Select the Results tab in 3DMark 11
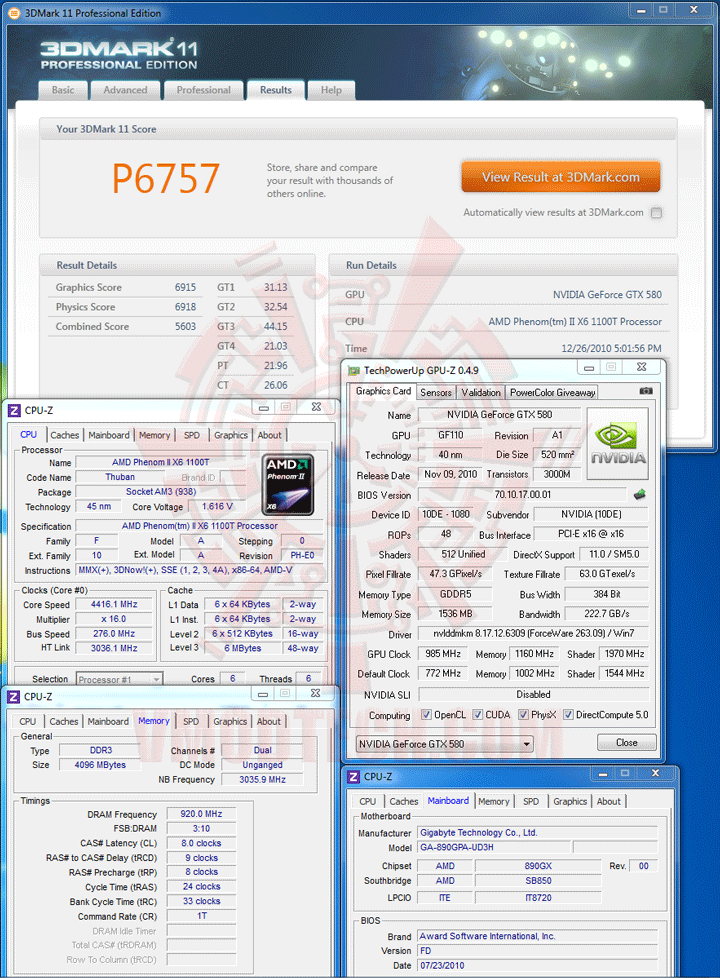720x978 pixels. [276, 90]
